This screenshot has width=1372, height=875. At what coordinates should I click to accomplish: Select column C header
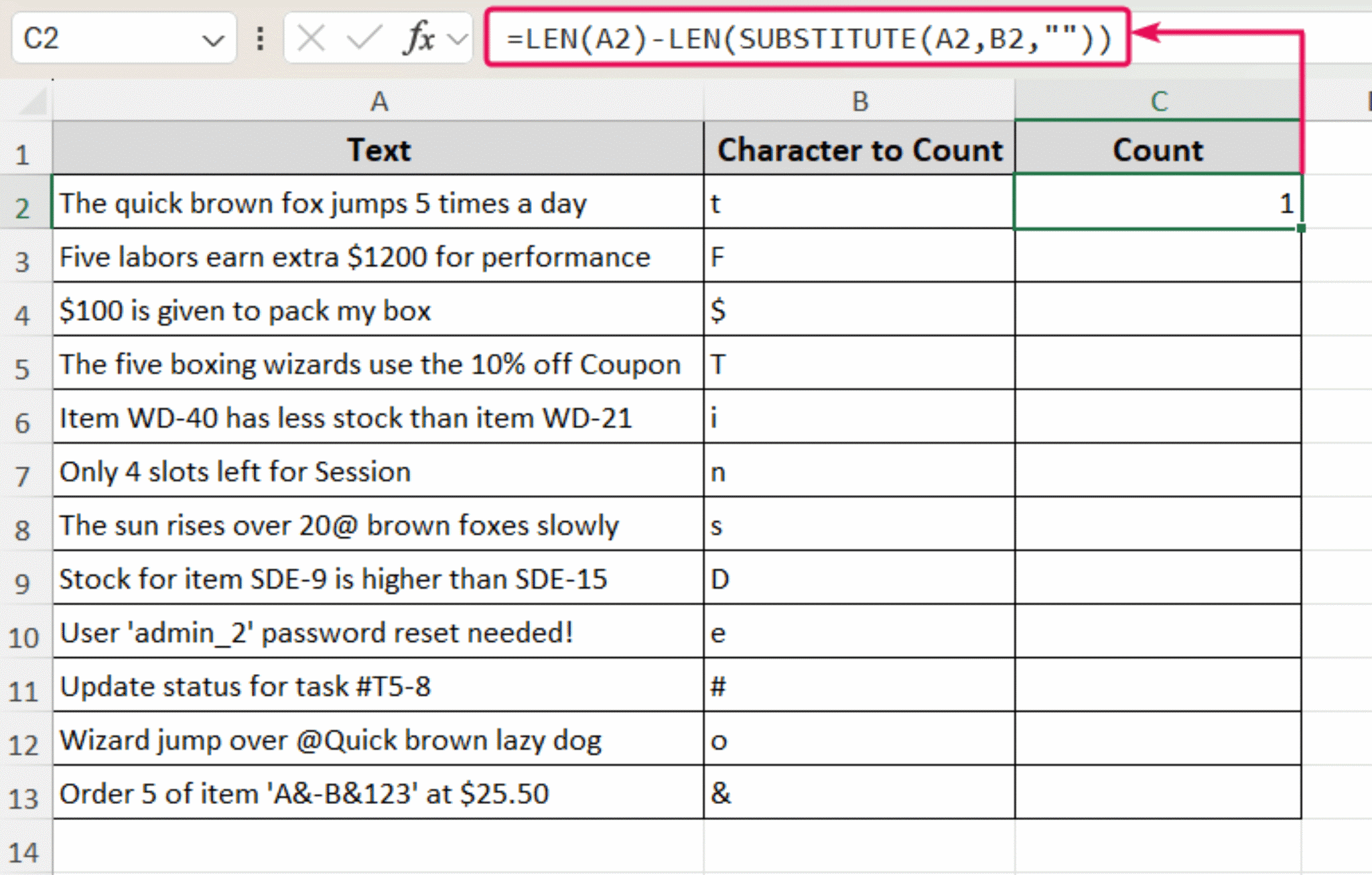[1158, 101]
